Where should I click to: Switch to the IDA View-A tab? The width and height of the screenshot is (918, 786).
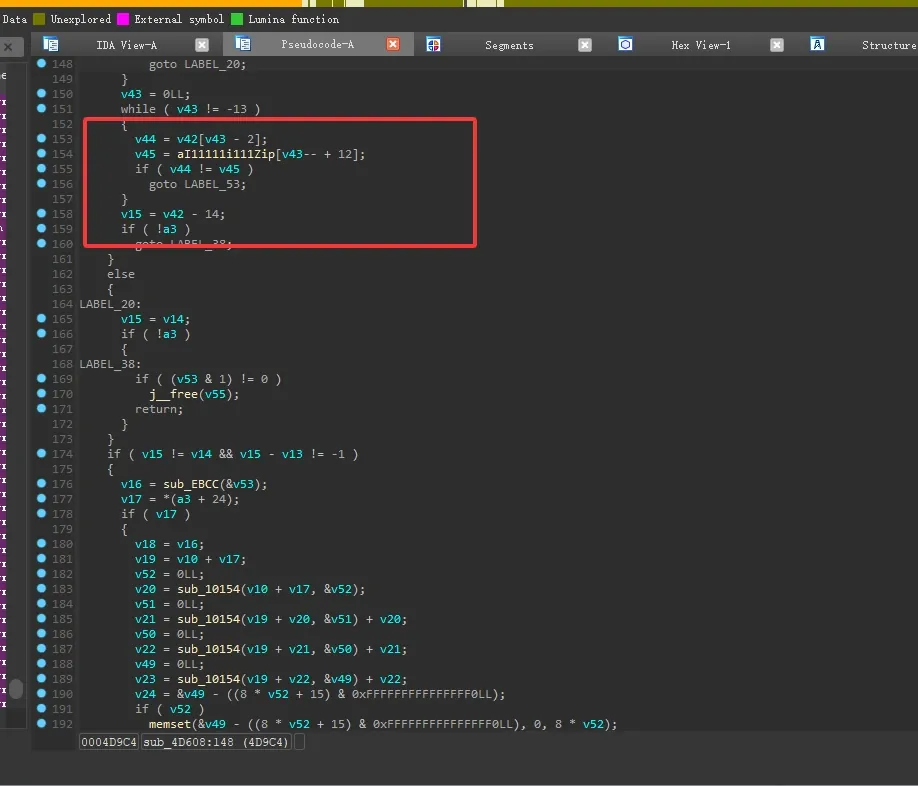(126, 45)
